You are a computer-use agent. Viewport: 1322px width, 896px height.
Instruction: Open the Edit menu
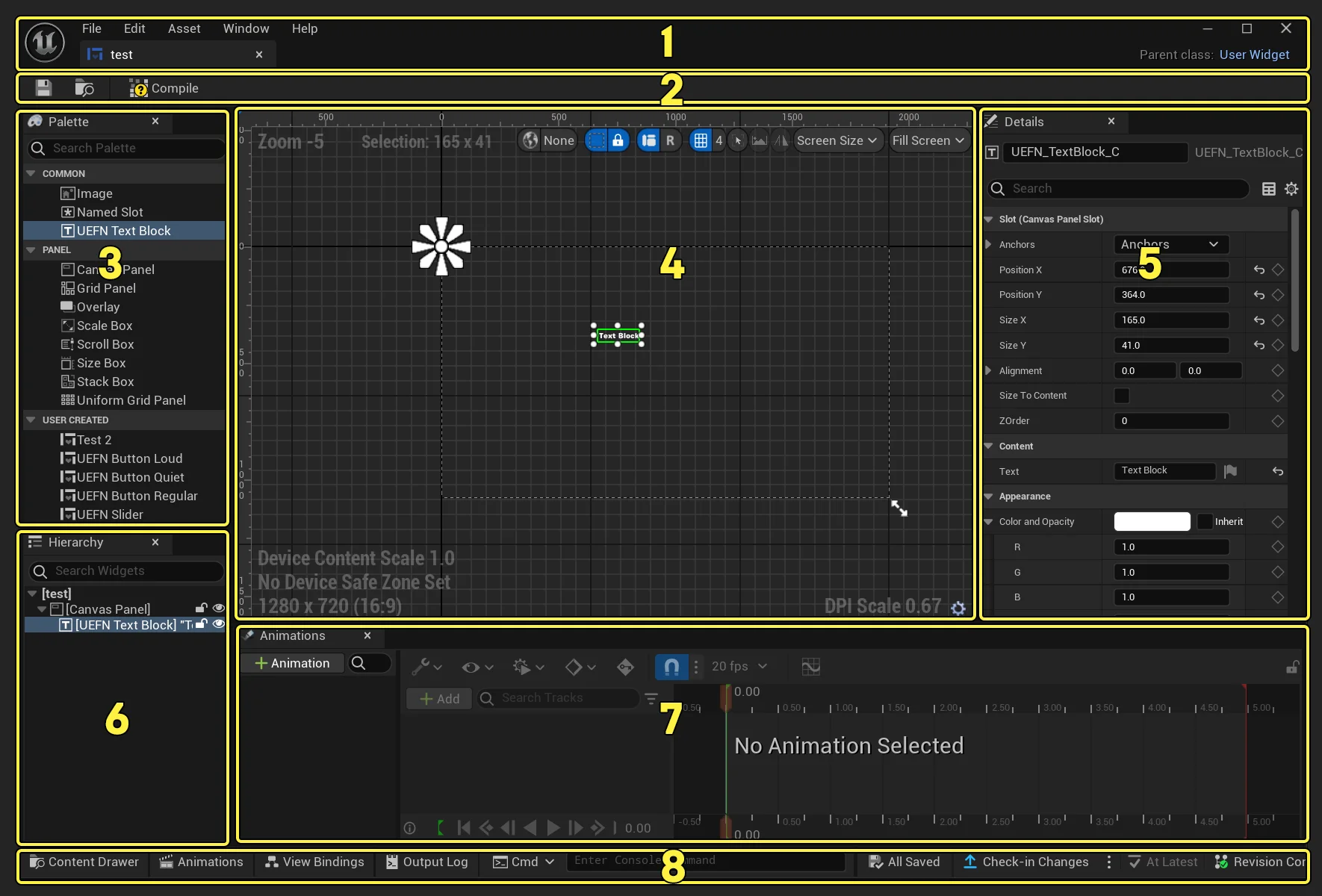tap(134, 28)
